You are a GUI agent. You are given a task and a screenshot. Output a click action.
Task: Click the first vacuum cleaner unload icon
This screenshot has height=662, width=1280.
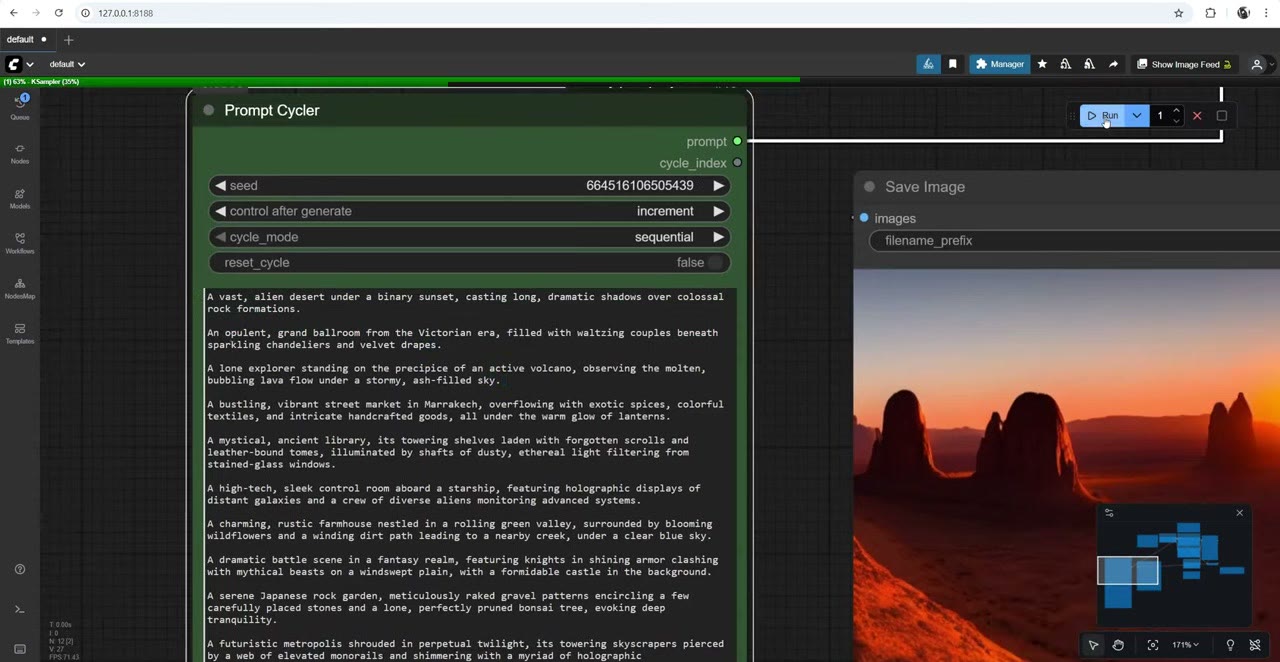click(1065, 64)
